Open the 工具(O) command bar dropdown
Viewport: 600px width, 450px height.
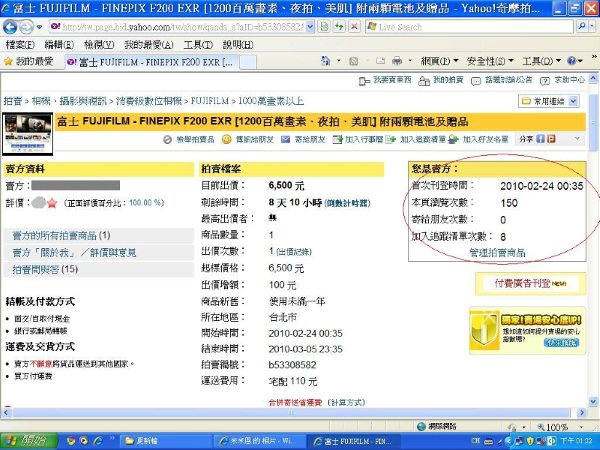(x=541, y=61)
